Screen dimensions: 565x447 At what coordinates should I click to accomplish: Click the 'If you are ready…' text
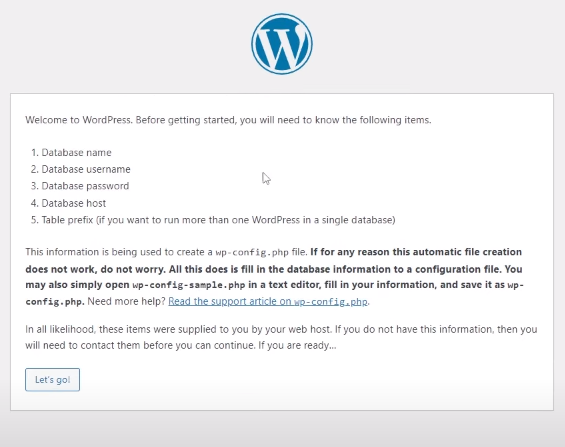[x=297, y=345]
